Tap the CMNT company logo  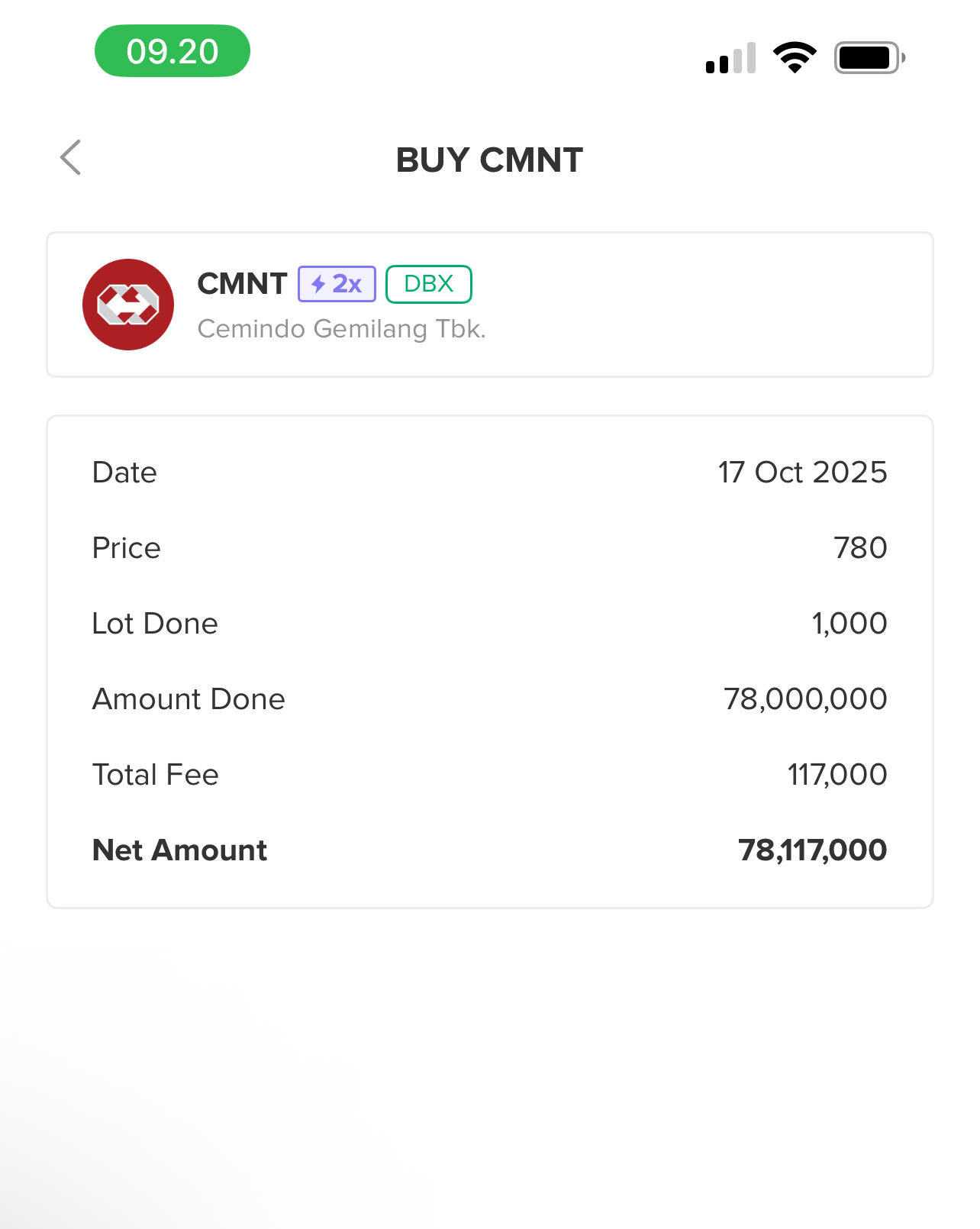128,305
